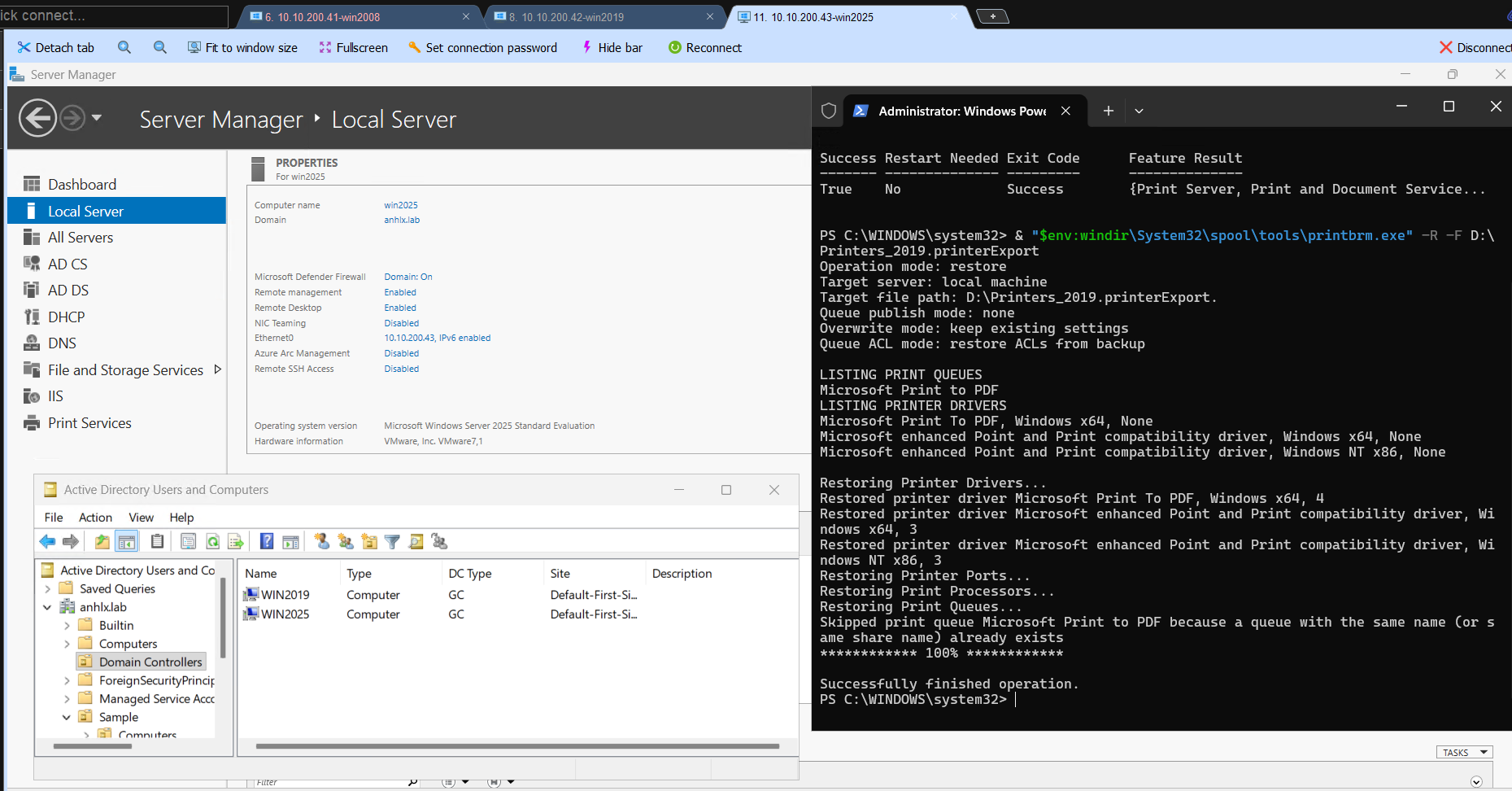Image resolution: width=1512 pixels, height=791 pixels.
Task: Create a new user with toolbar icon
Action: pos(322,541)
